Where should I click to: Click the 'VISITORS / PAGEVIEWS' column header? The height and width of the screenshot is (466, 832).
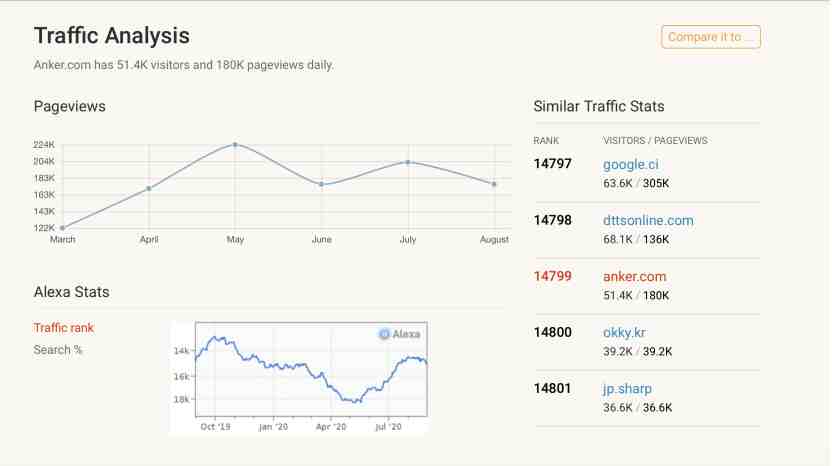[655, 141]
